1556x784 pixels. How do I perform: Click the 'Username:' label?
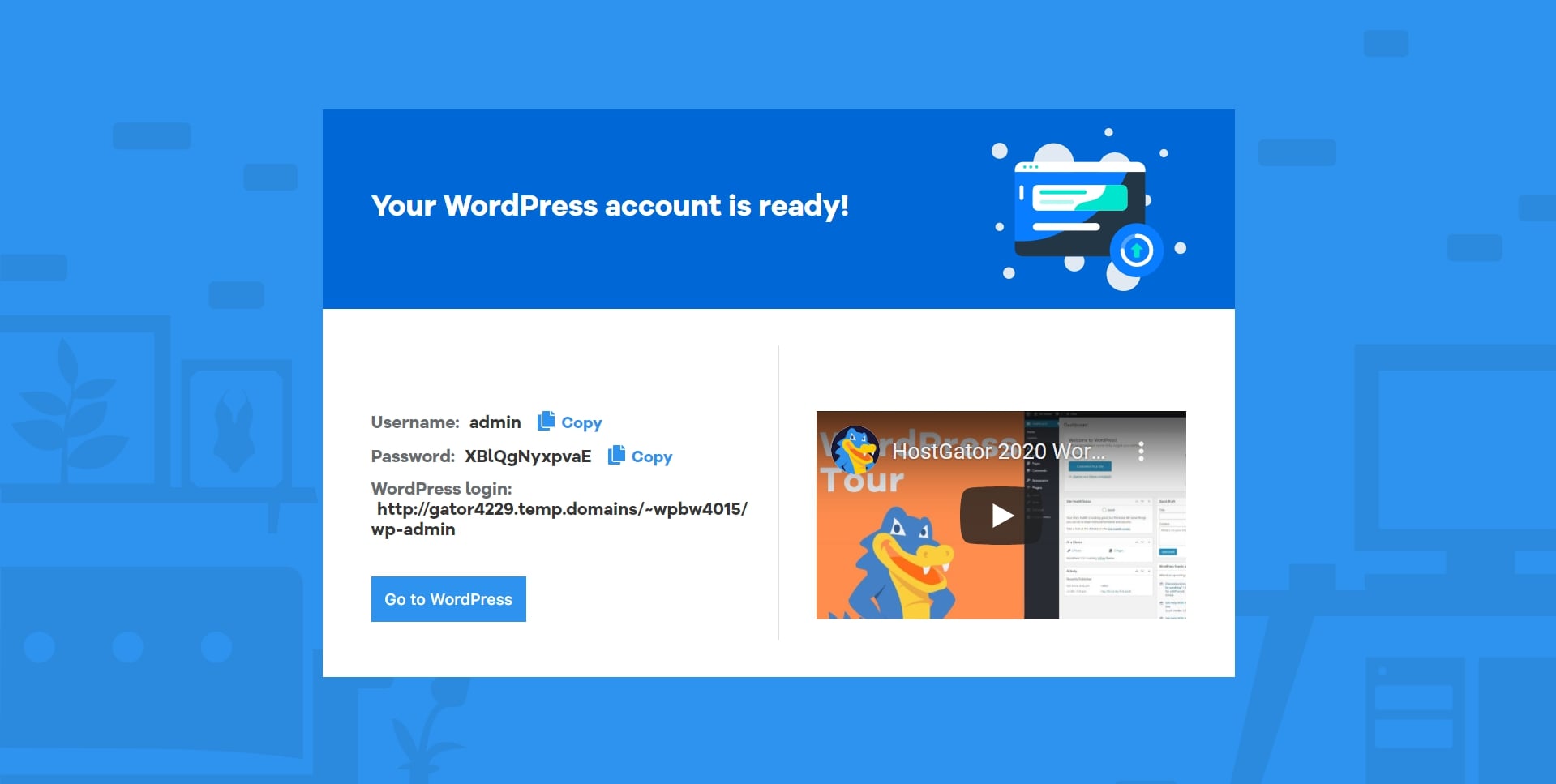[415, 422]
